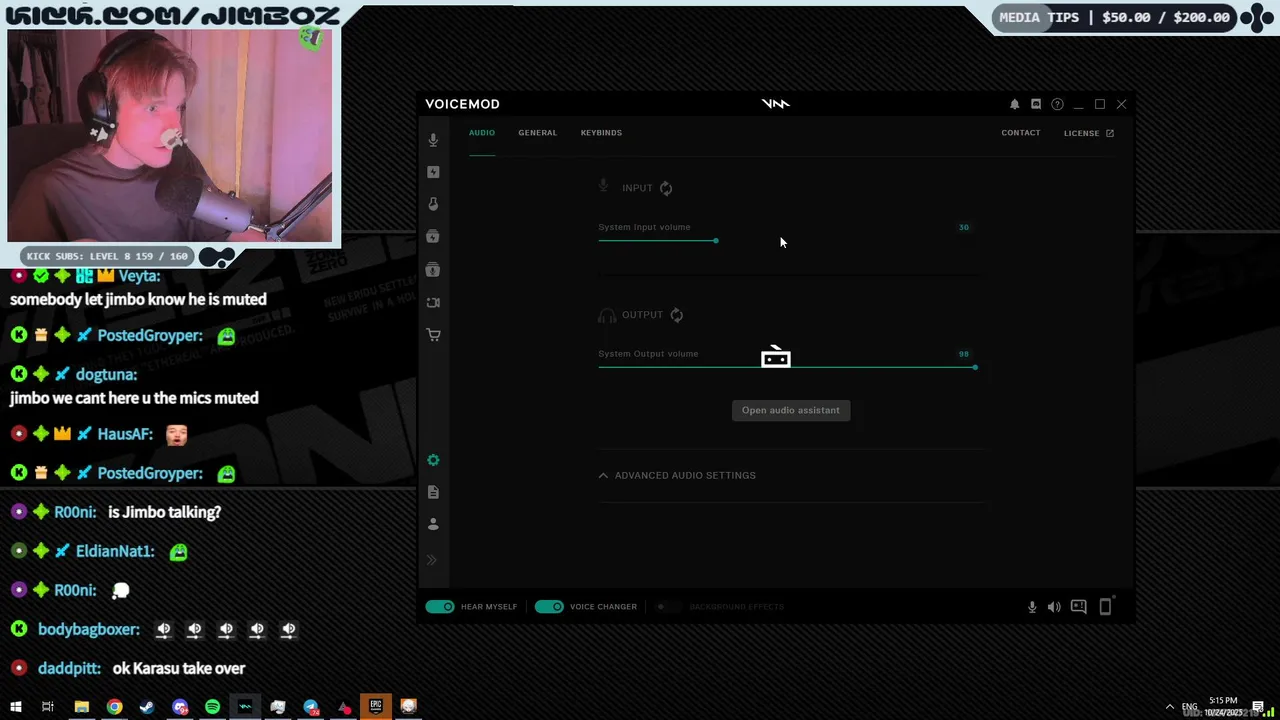Image resolution: width=1280 pixels, height=720 pixels.
Task: Open the Contact link
Action: [x=1021, y=133]
